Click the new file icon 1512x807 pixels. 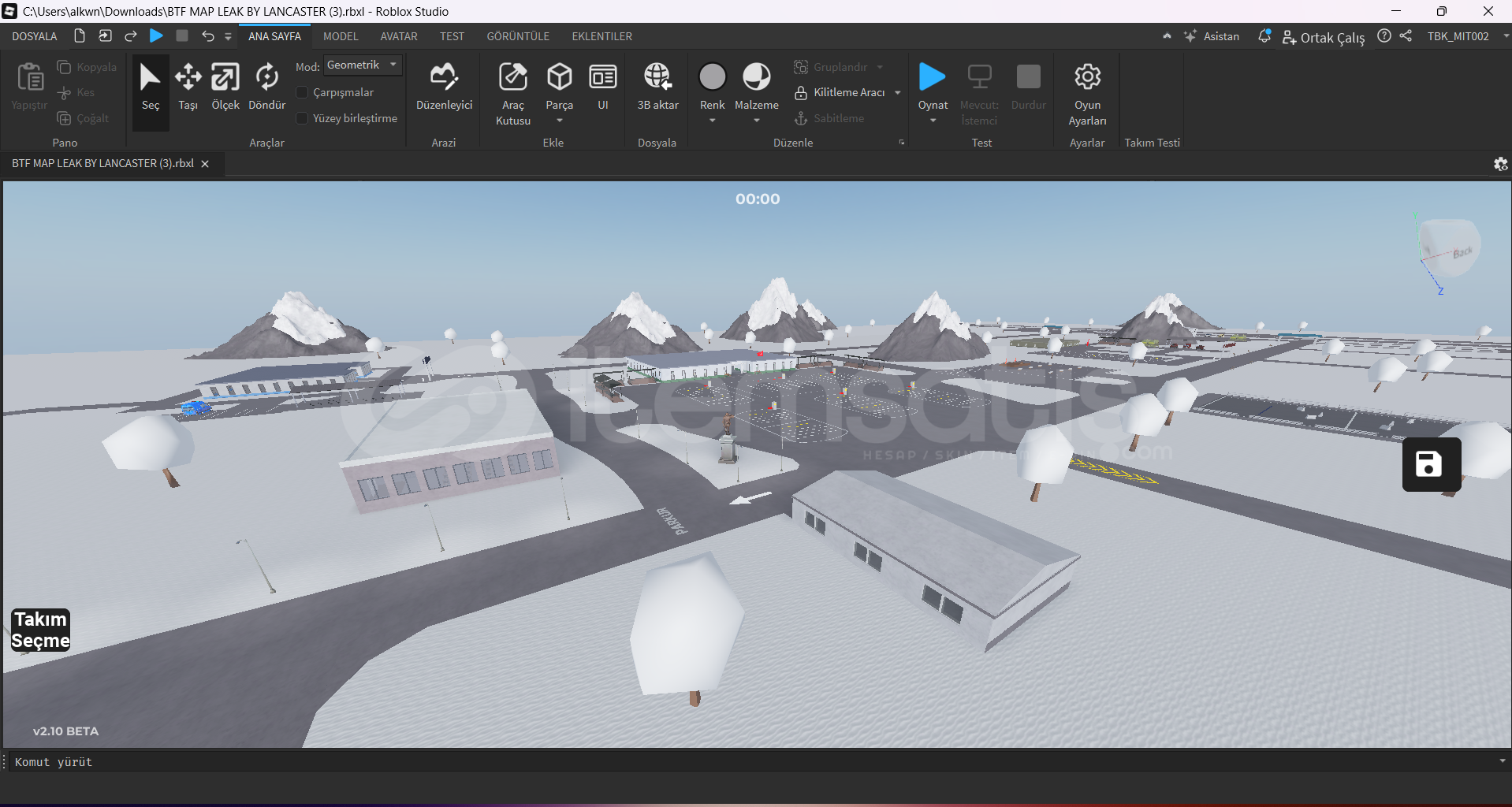point(80,35)
